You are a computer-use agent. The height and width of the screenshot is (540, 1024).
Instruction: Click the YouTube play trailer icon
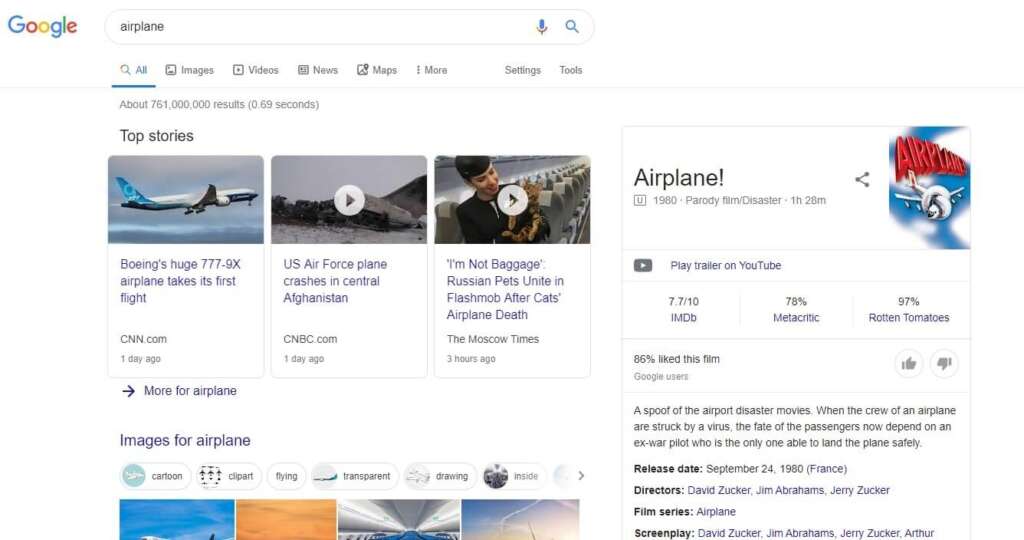point(643,266)
